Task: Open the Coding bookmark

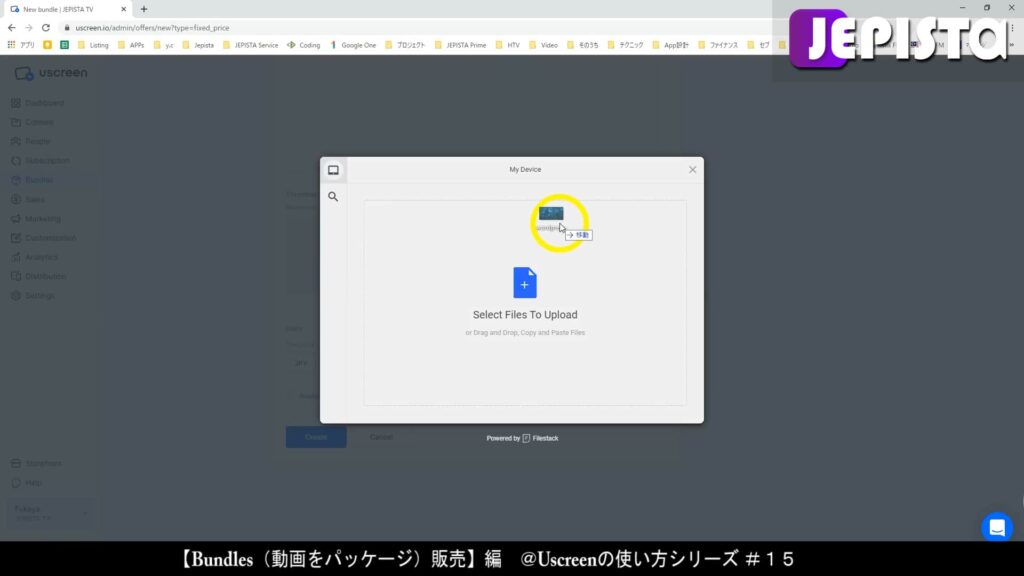Action: coord(304,45)
